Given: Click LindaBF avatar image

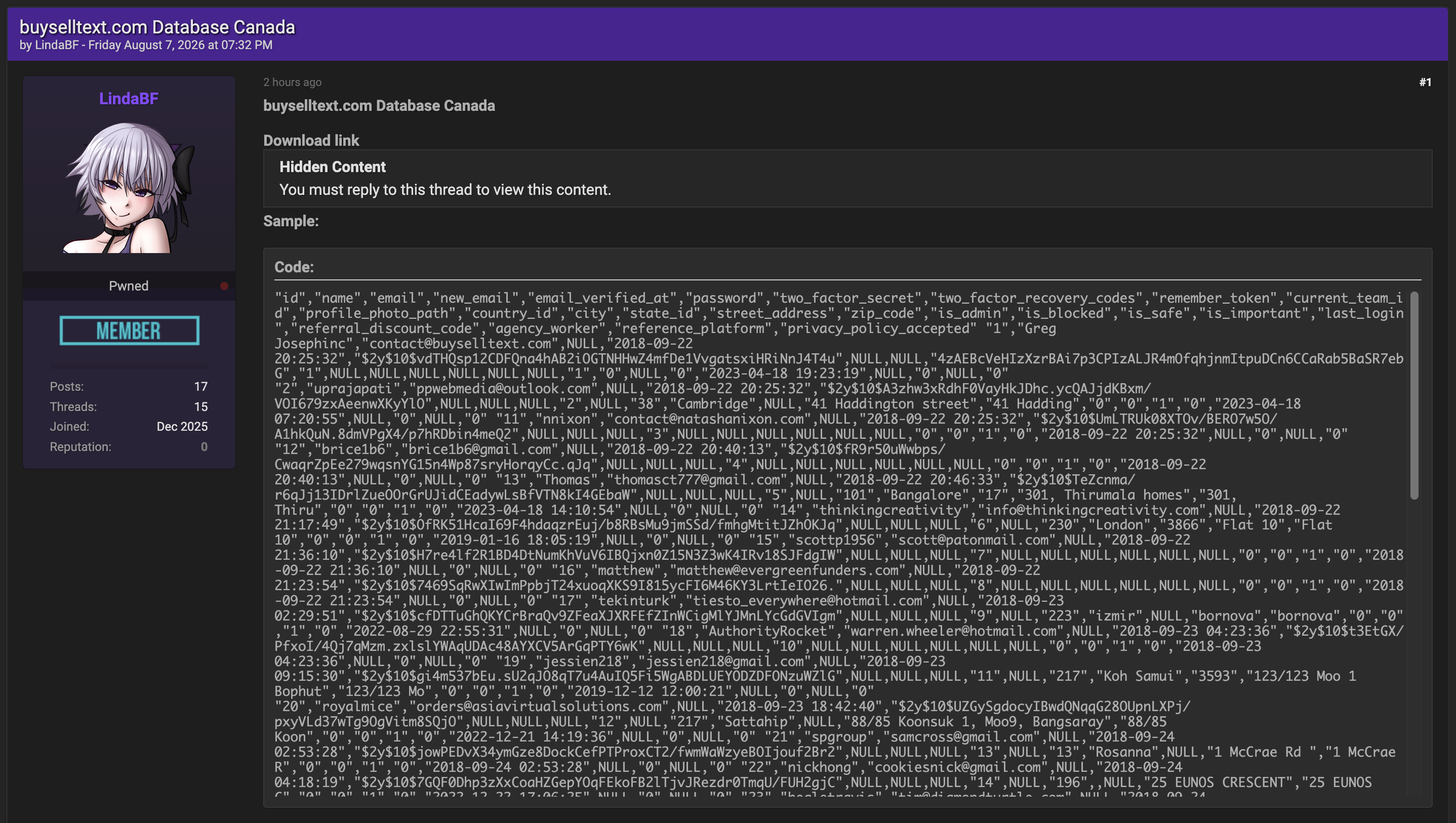Looking at the screenshot, I should (x=129, y=188).
